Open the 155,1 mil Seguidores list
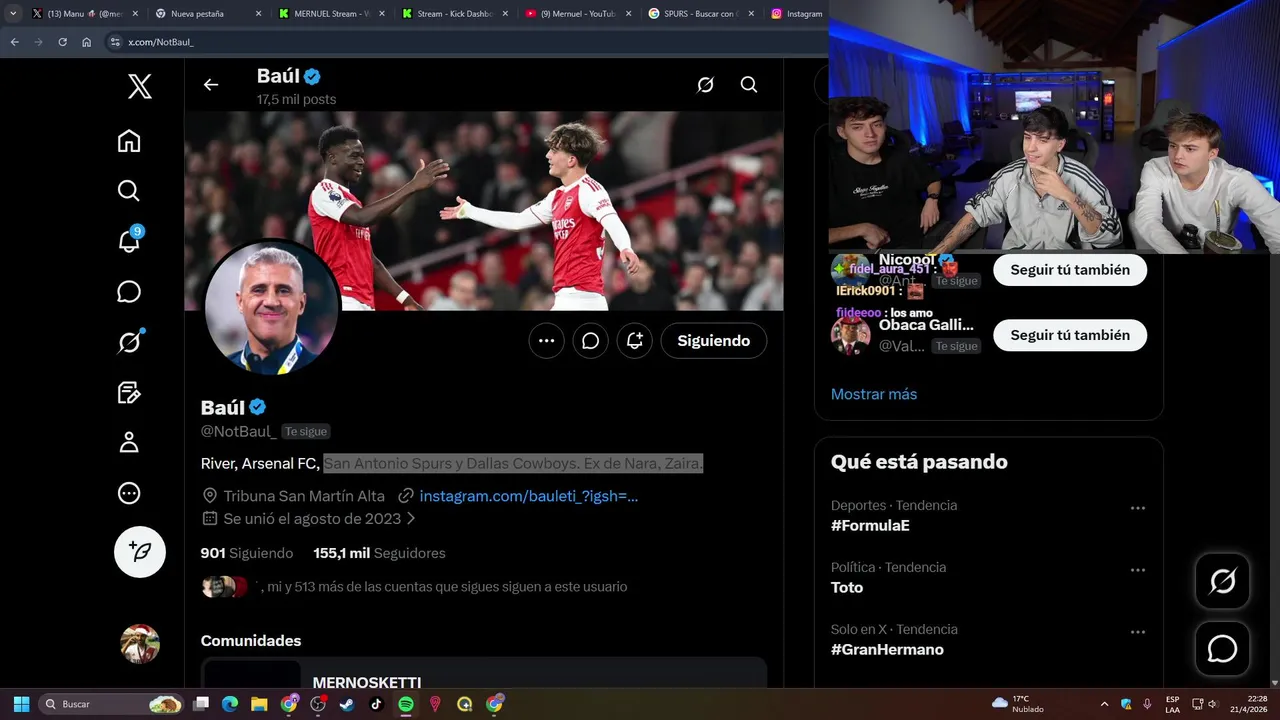 point(379,553)
